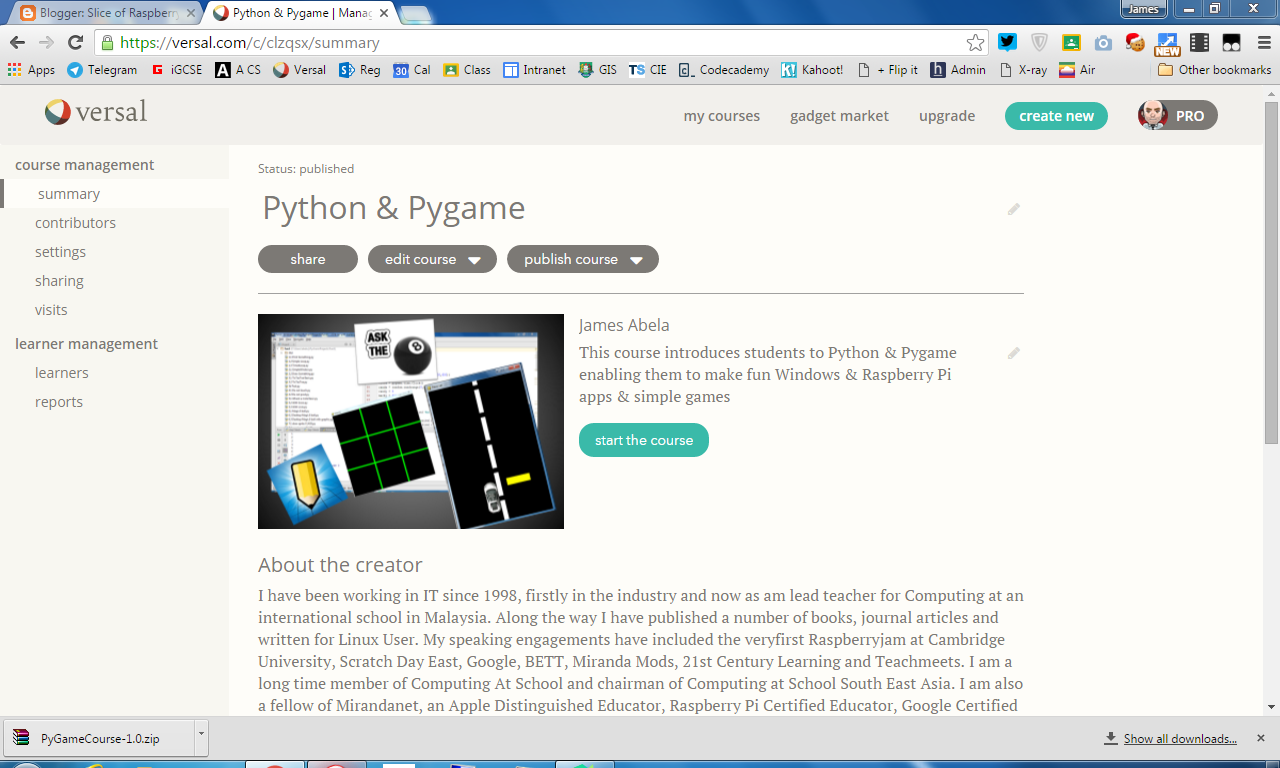Open the GIS bookmark

[598, 70]
